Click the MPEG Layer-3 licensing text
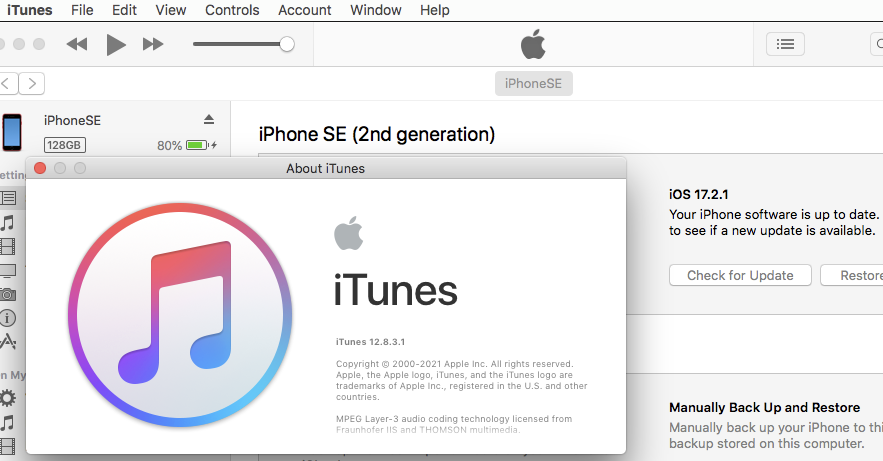 pyautogui.click(x=454, y=424)
